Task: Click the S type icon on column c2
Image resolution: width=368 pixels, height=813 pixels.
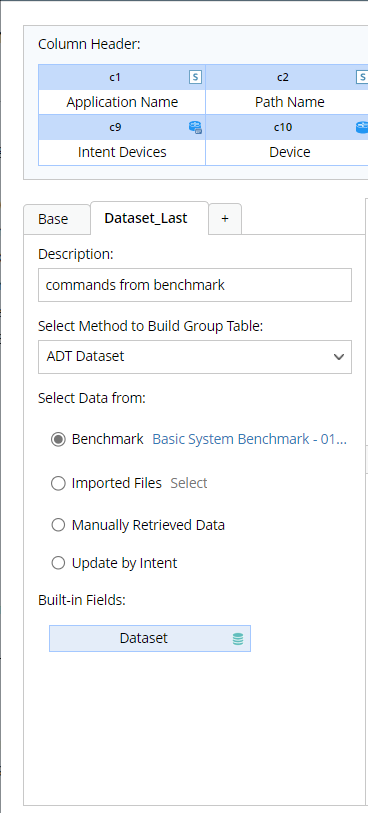Action: pyautogui.click(x=362, y=77)
